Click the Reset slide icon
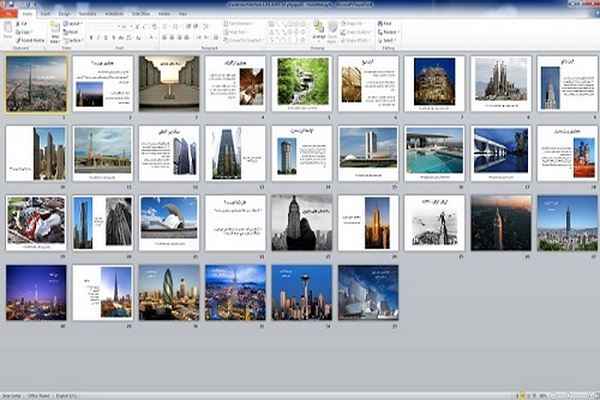The image size is (600, 400). [72, 31]
